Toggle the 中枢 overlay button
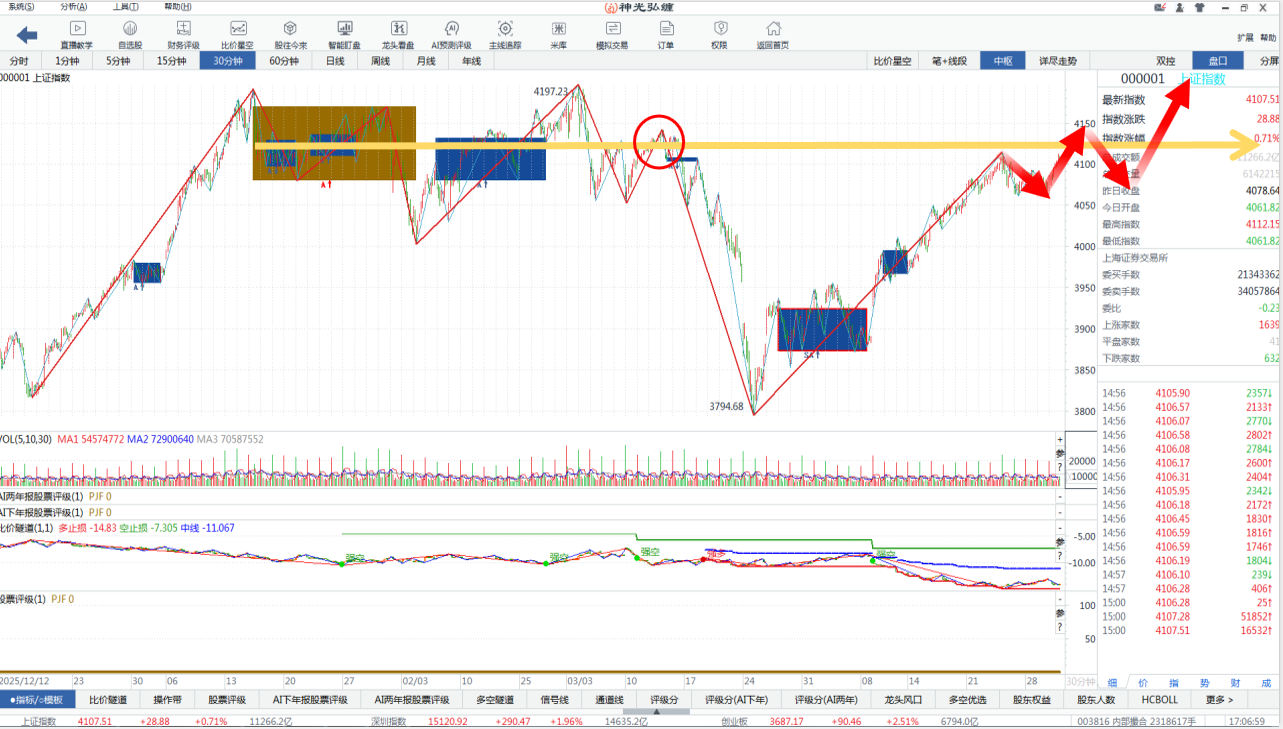 pyautogui.click(x=1003, y=61)
